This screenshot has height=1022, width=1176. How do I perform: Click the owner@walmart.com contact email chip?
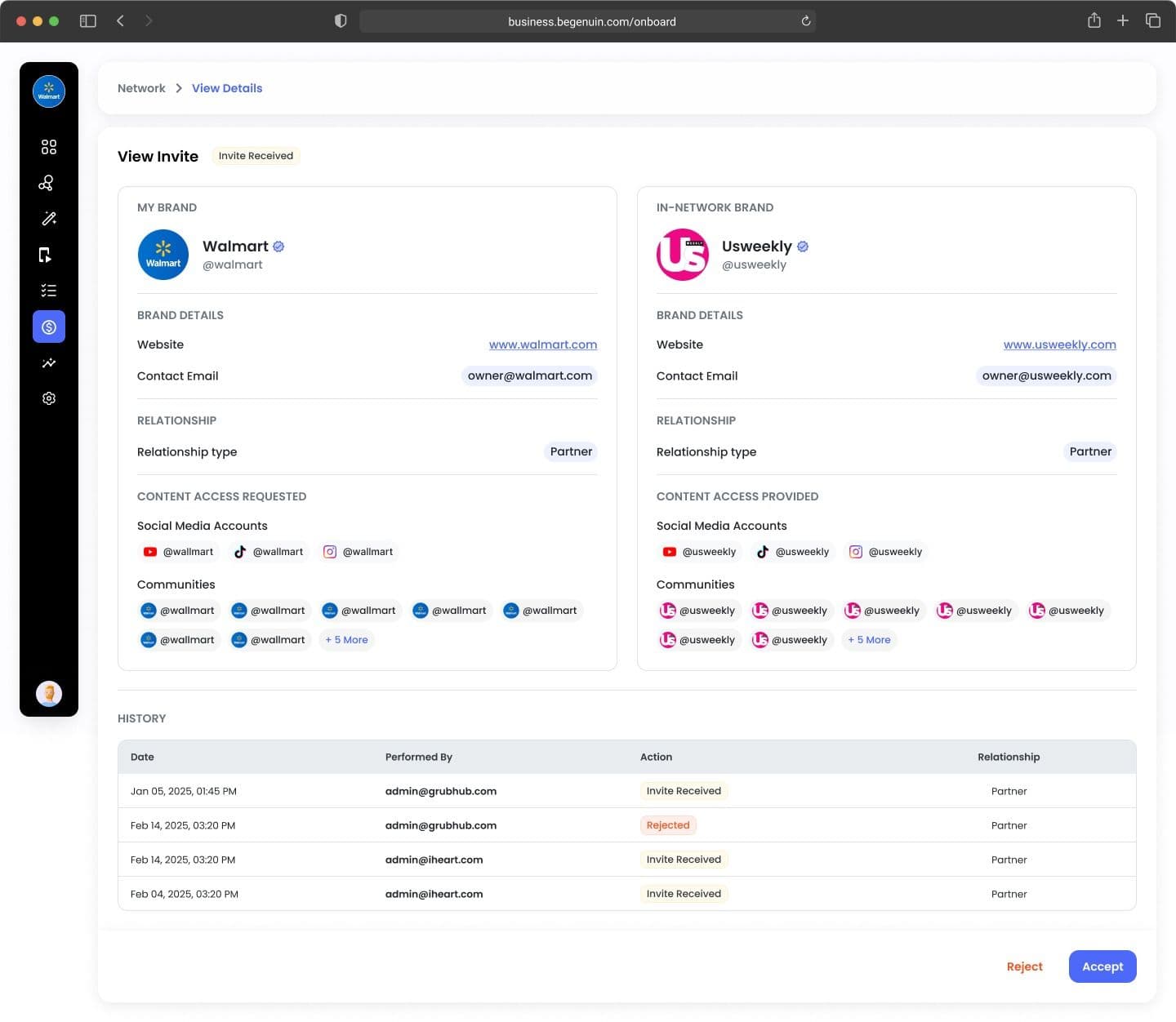pos(530,376)
